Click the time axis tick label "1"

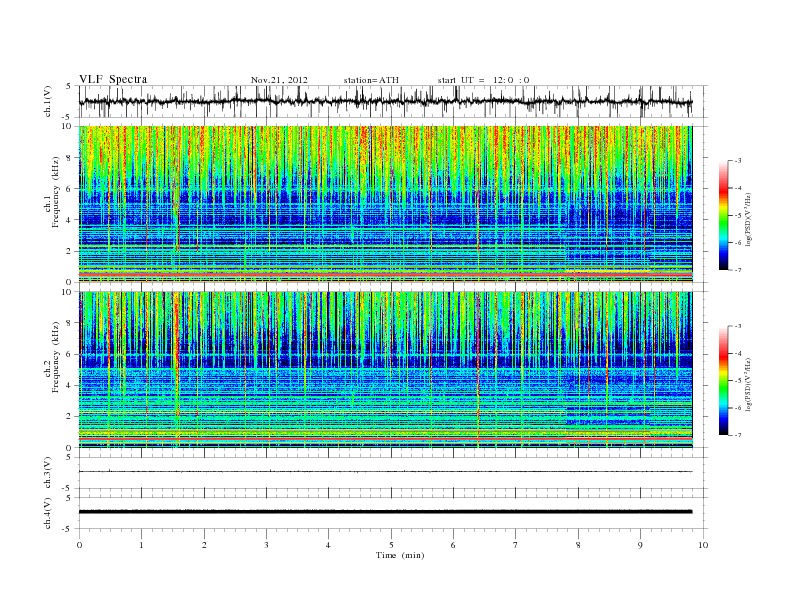click(x=141, y=545)
